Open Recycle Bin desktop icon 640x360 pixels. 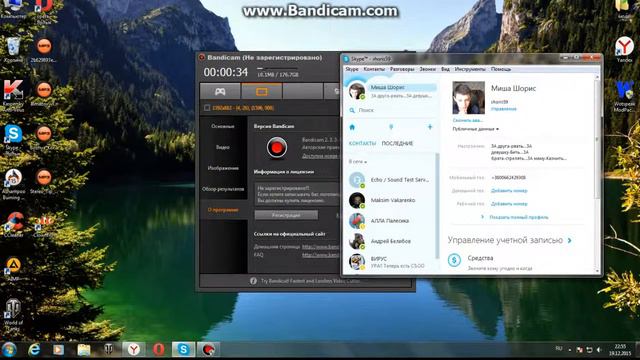[13, 50]
